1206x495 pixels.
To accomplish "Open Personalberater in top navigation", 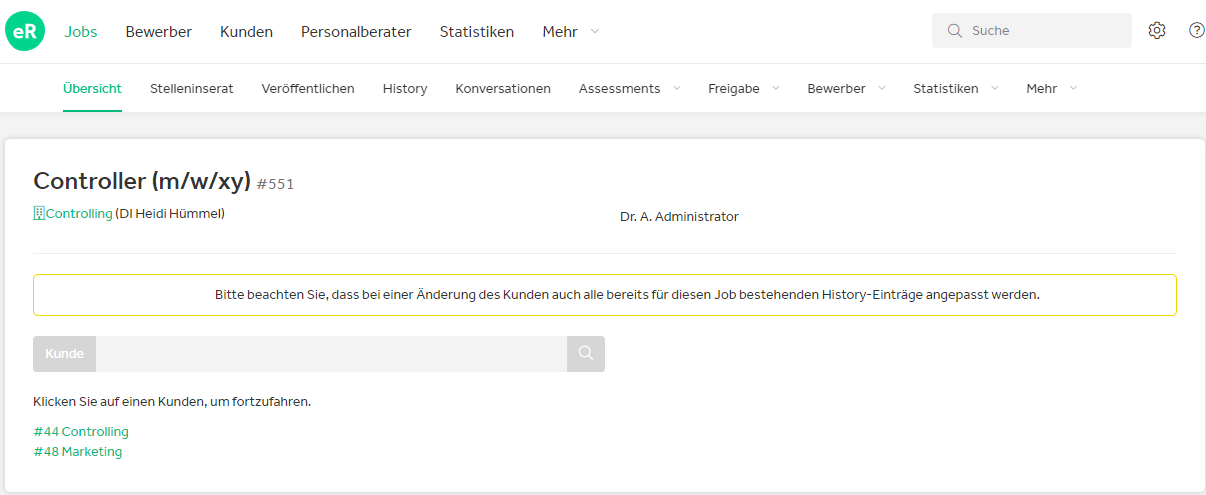I will [x=356, y=32].
